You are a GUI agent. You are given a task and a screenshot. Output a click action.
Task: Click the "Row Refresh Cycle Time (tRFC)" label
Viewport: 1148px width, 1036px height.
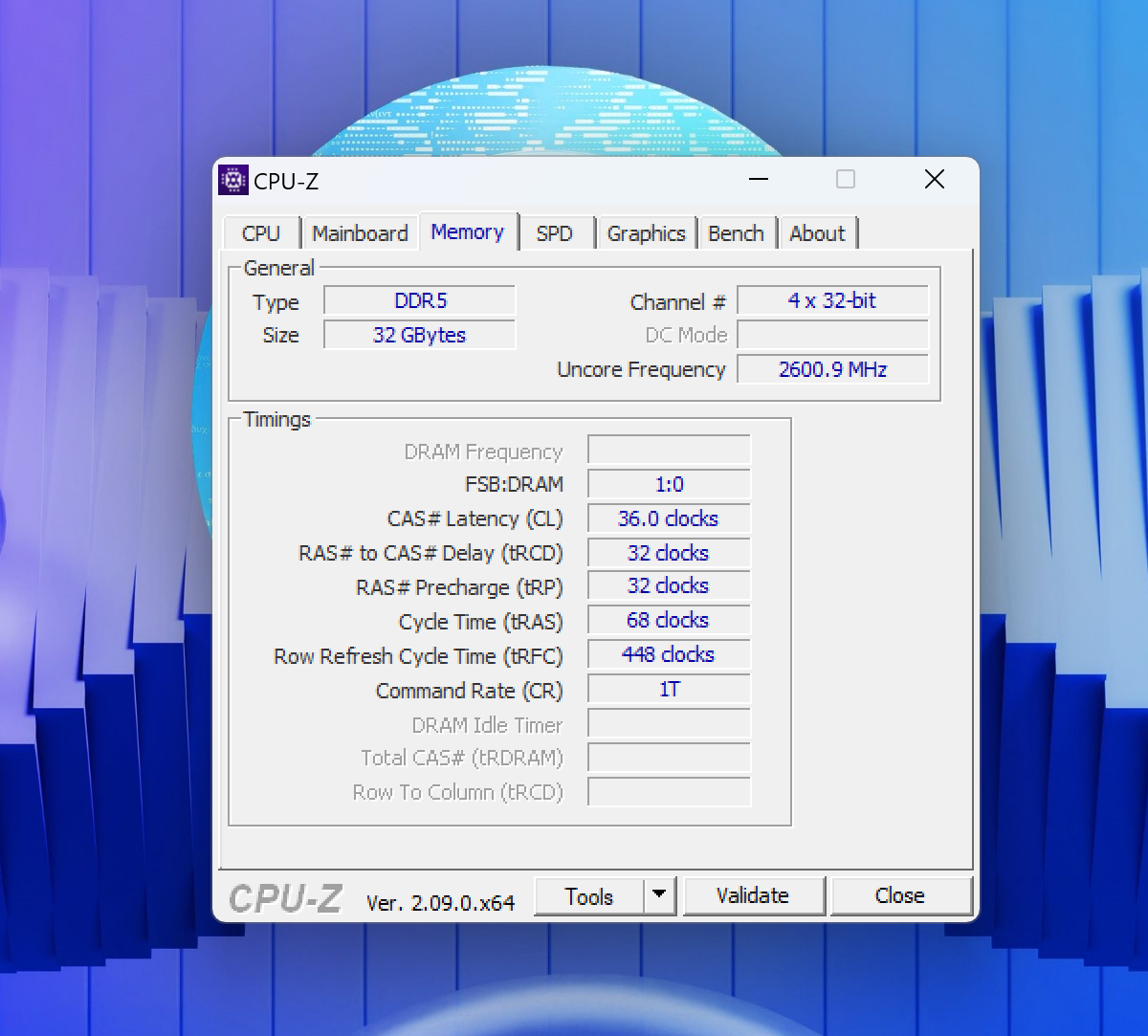418,657
